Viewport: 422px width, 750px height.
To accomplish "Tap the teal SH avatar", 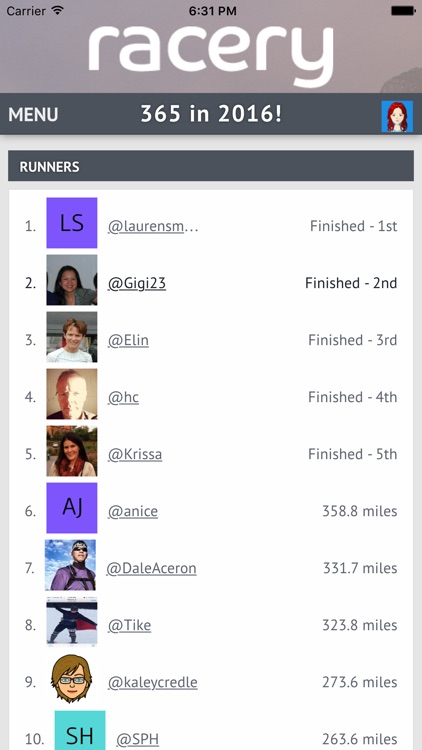I will click(80, 731).
